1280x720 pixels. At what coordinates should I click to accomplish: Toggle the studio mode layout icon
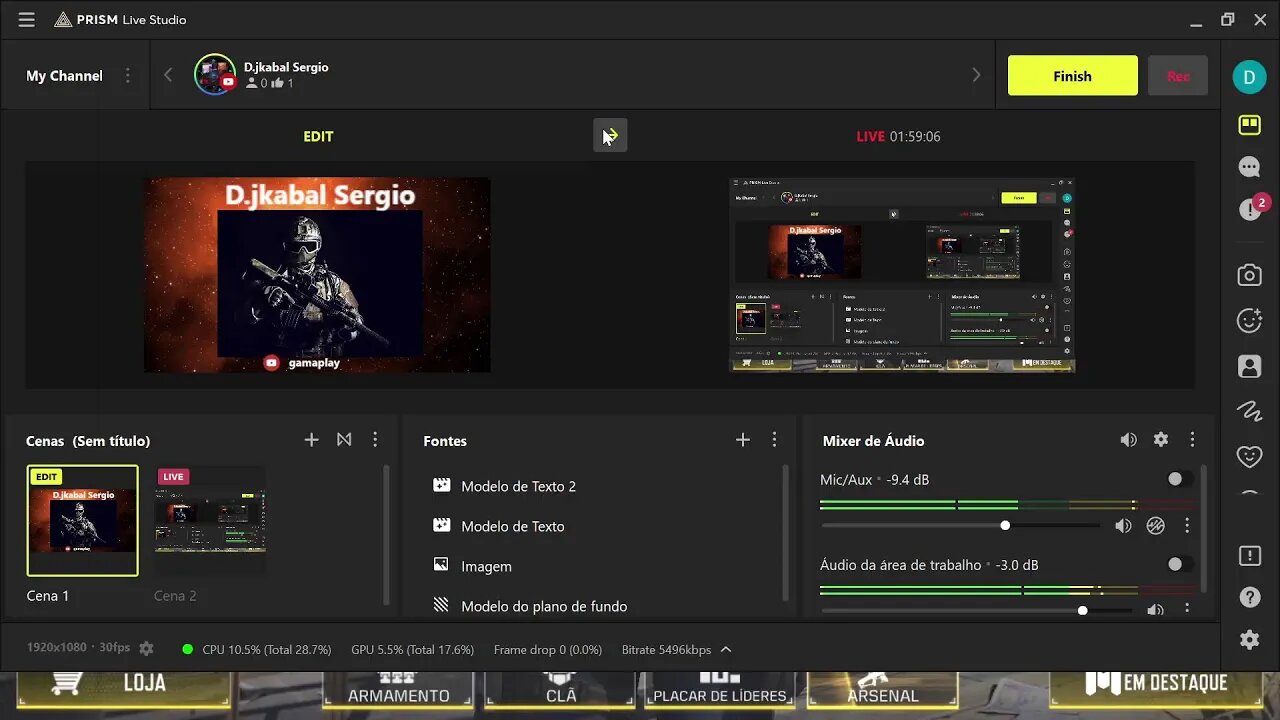click(1249, 125)
